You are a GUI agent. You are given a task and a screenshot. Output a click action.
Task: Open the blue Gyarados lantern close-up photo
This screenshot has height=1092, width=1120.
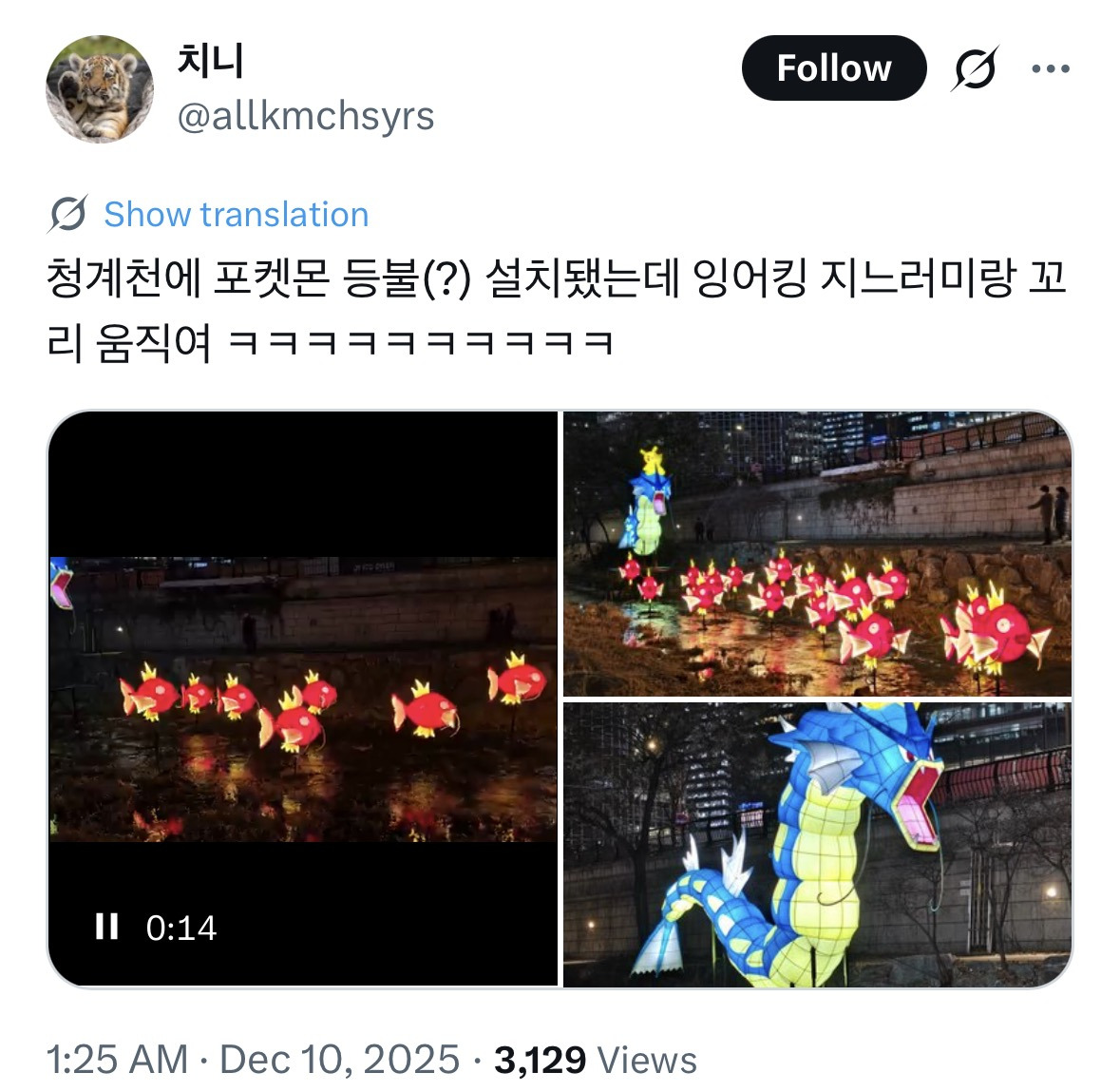point(817,845)
